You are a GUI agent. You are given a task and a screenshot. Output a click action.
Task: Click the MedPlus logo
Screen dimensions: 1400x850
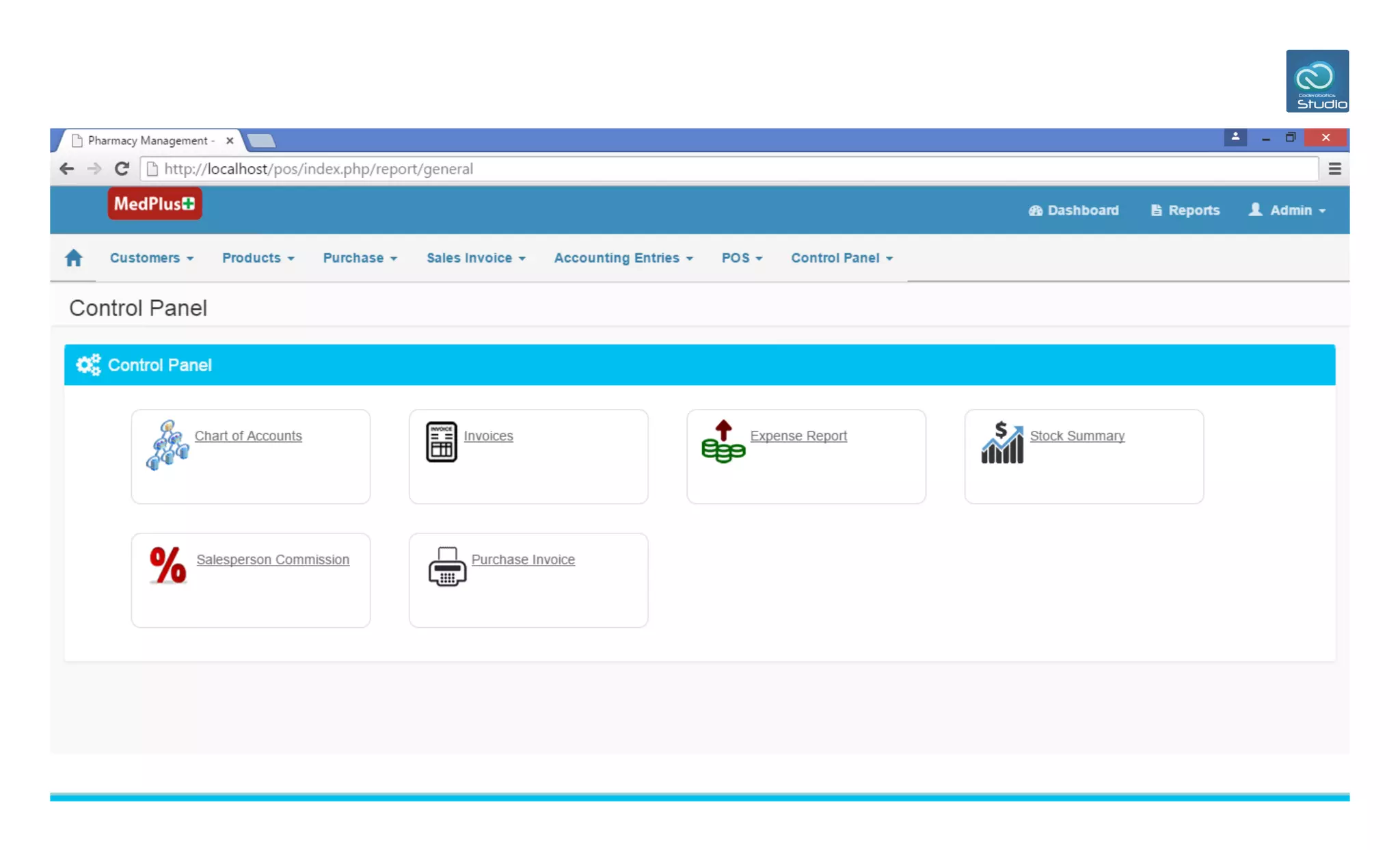154,204
